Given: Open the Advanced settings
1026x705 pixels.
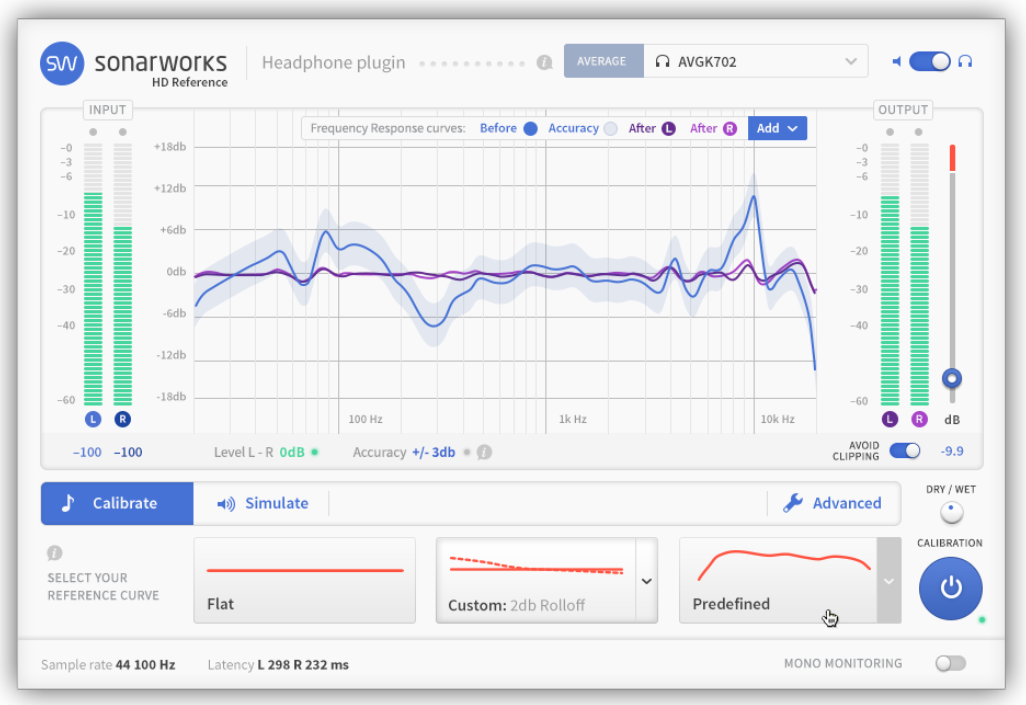Looking at the screenshot, I should [x=833, y=503].
